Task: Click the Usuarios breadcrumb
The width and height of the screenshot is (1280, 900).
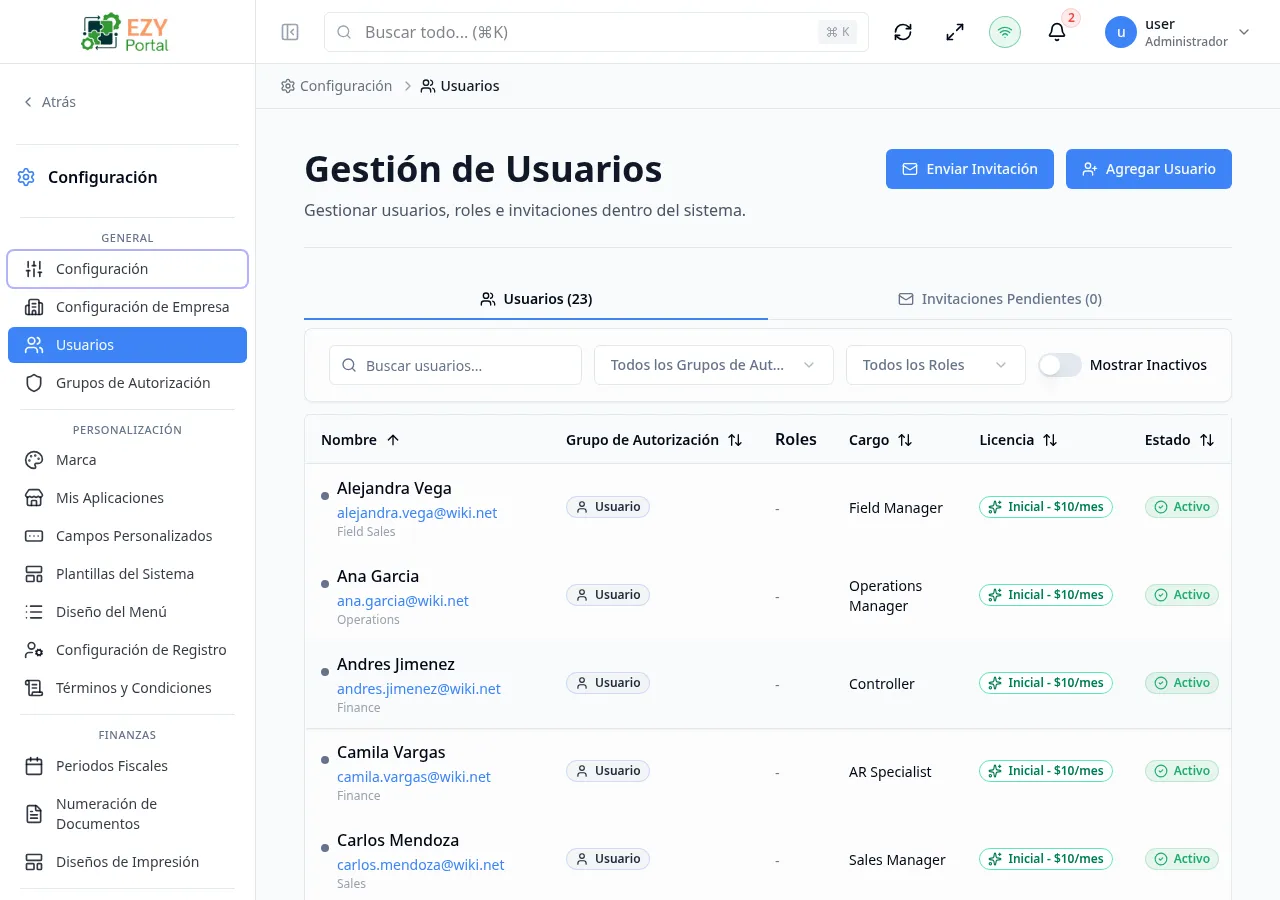Action: pos(460,86)
